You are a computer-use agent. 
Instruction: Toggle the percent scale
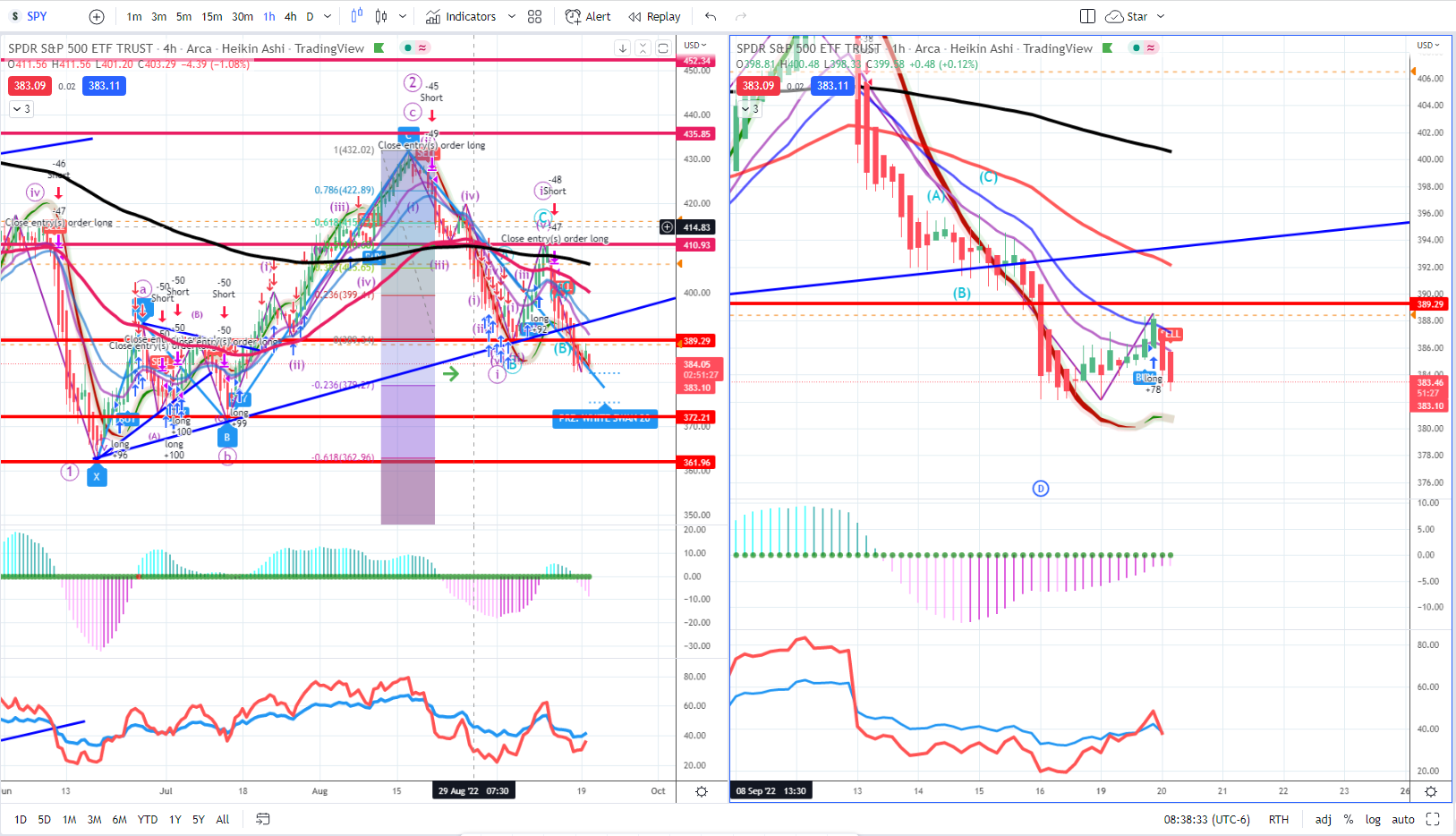[1349, 819]
